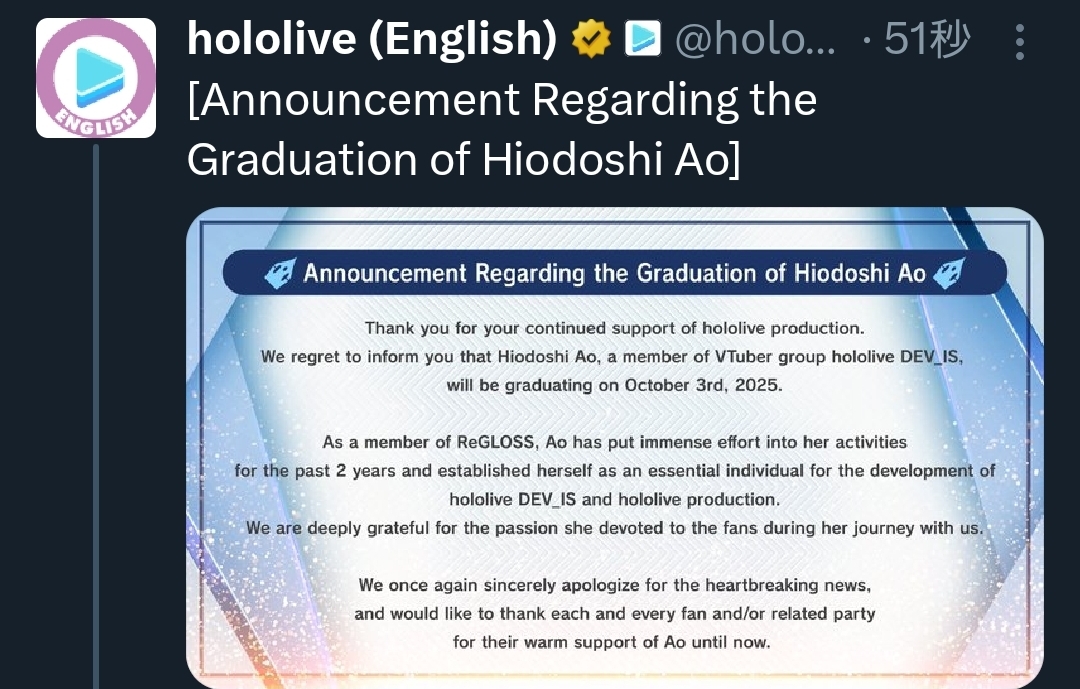Viewport: 1080px width, 689px height.
Task: Click the play triangle logo in the avatar
Action: pyautogui.click(x=96, y=71)
